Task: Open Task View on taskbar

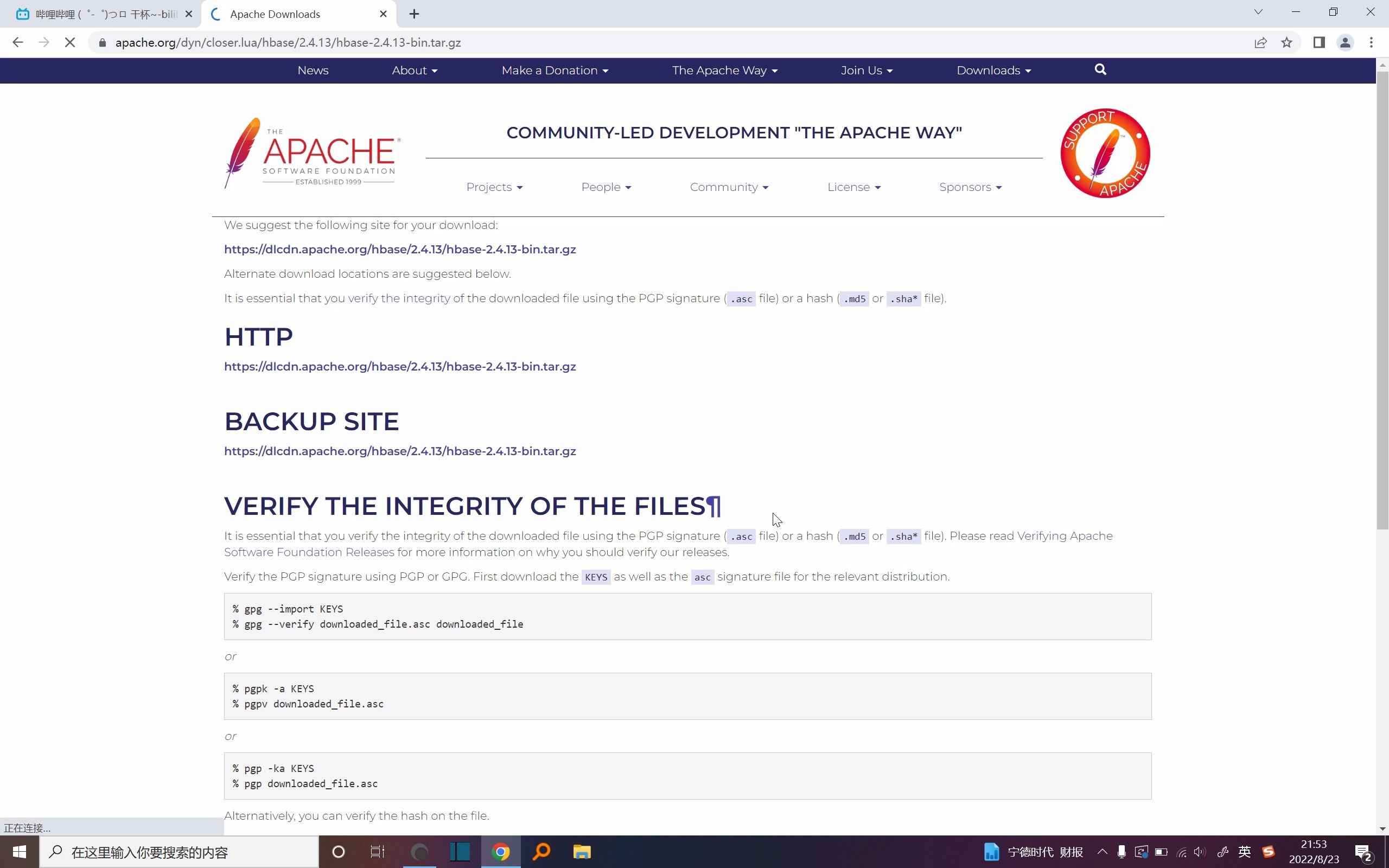Action: coord(377,852)
